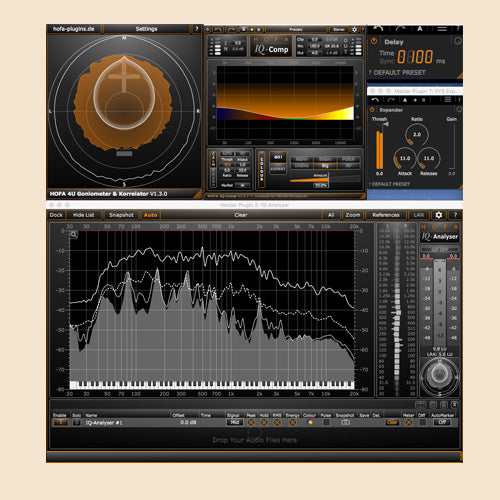
Task: Click Expander Attack knob showing 11.0
Action: point(405,158)
